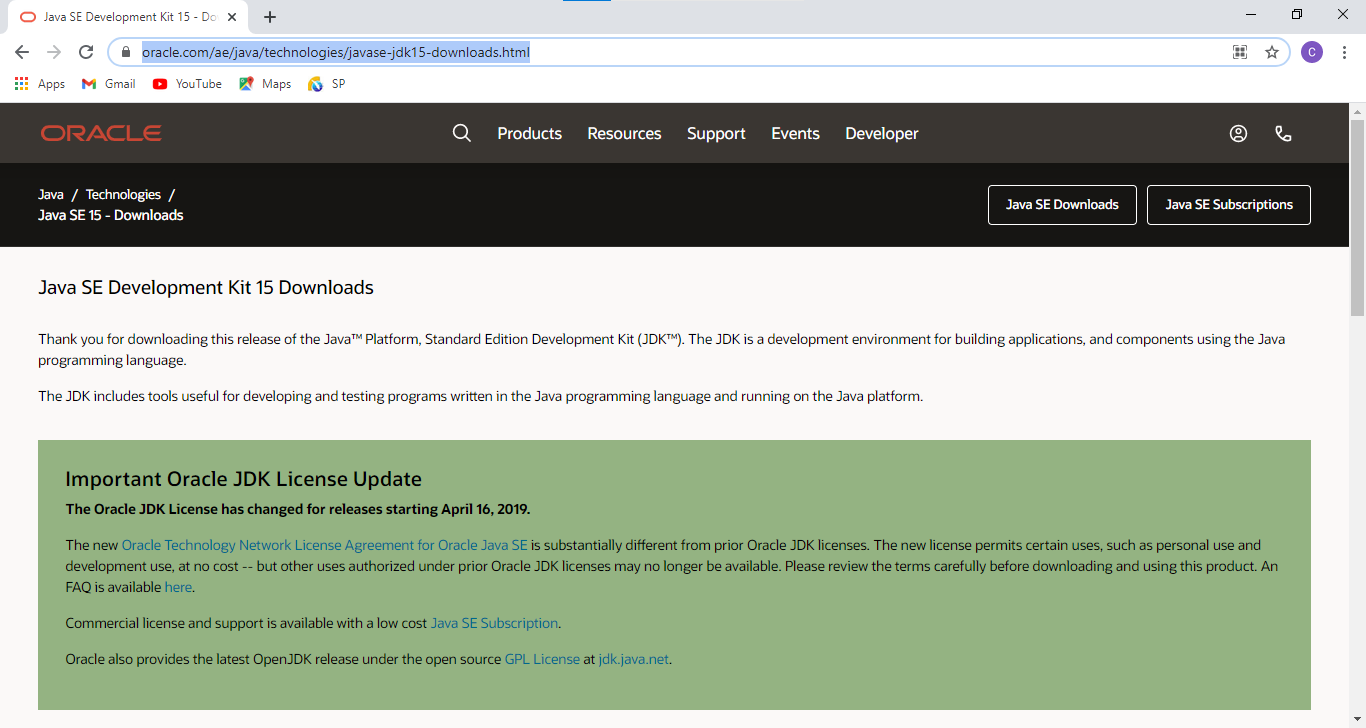This screenshot has height=728, width=1366.
Task: Open the Maps bookmark
Action: tap(264, 84)
